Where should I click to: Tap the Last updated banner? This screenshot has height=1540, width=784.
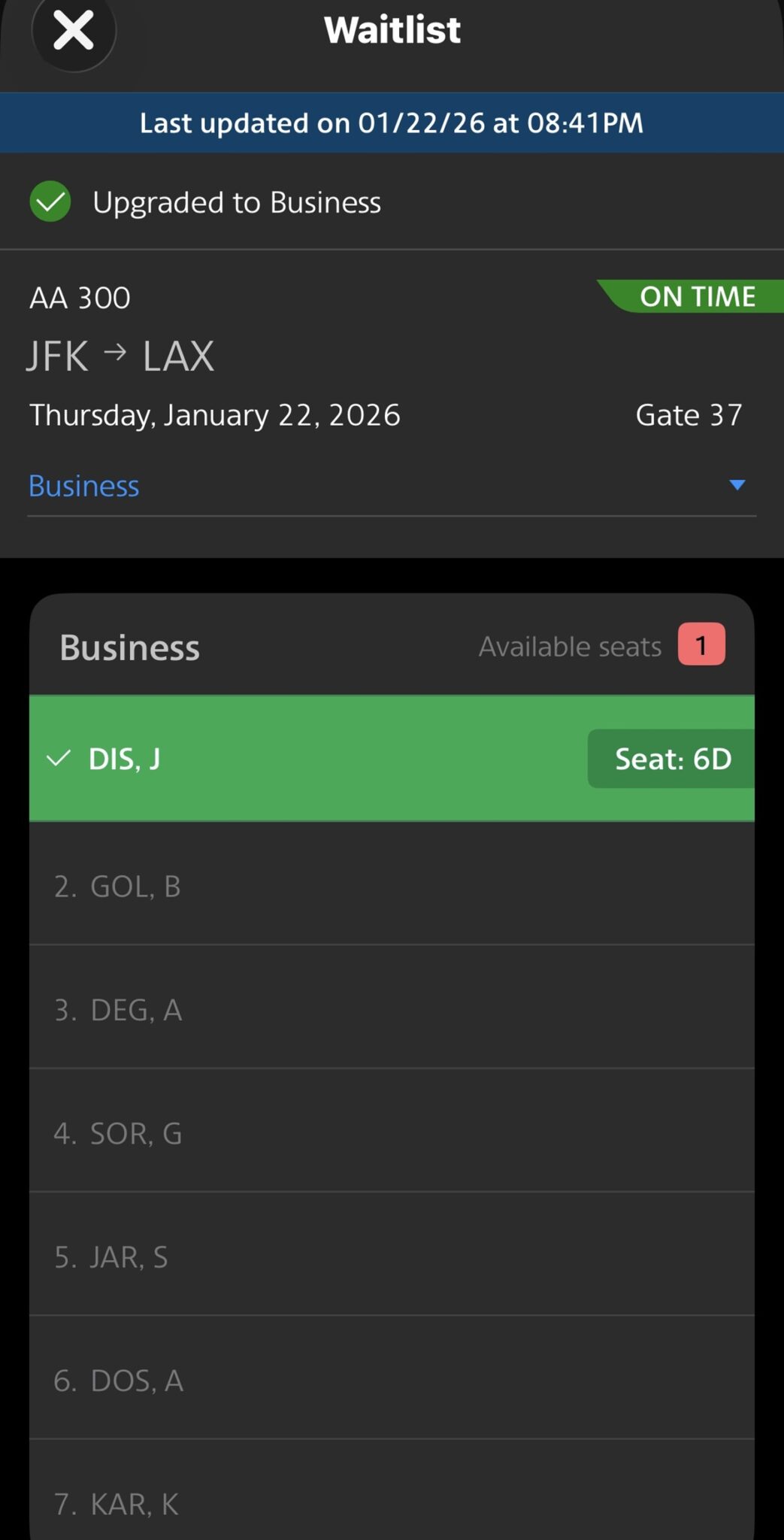click(x=392, y=123)
